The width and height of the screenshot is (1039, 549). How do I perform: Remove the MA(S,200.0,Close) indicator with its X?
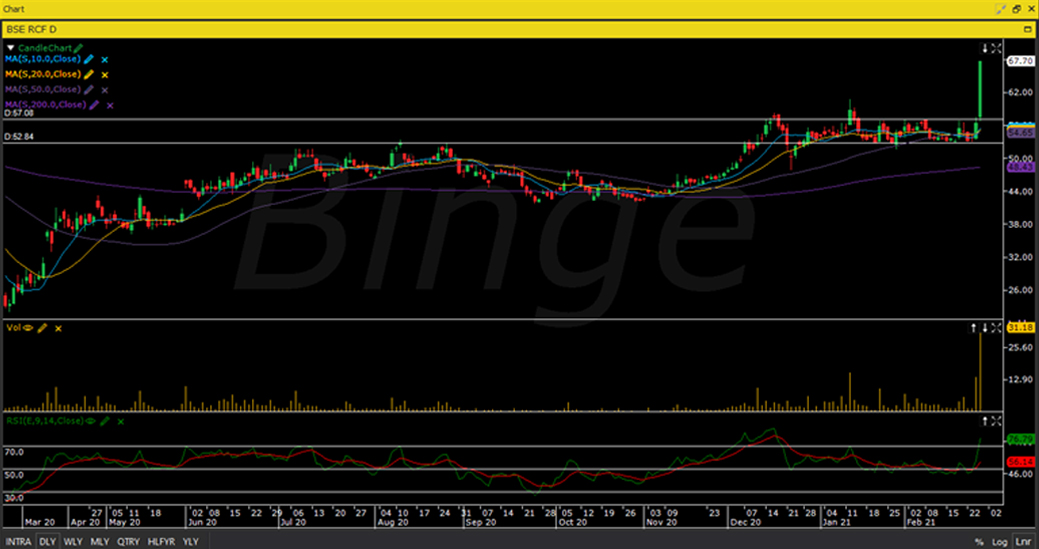[110, 105]
